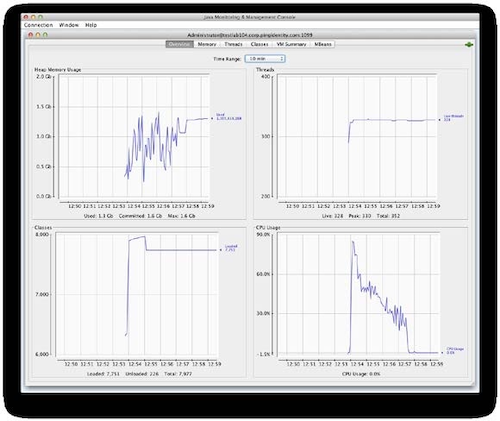Switch to the Threads tab
This screenshot has height=421, width=500.
pyautogui.click(x=233, y=44)
